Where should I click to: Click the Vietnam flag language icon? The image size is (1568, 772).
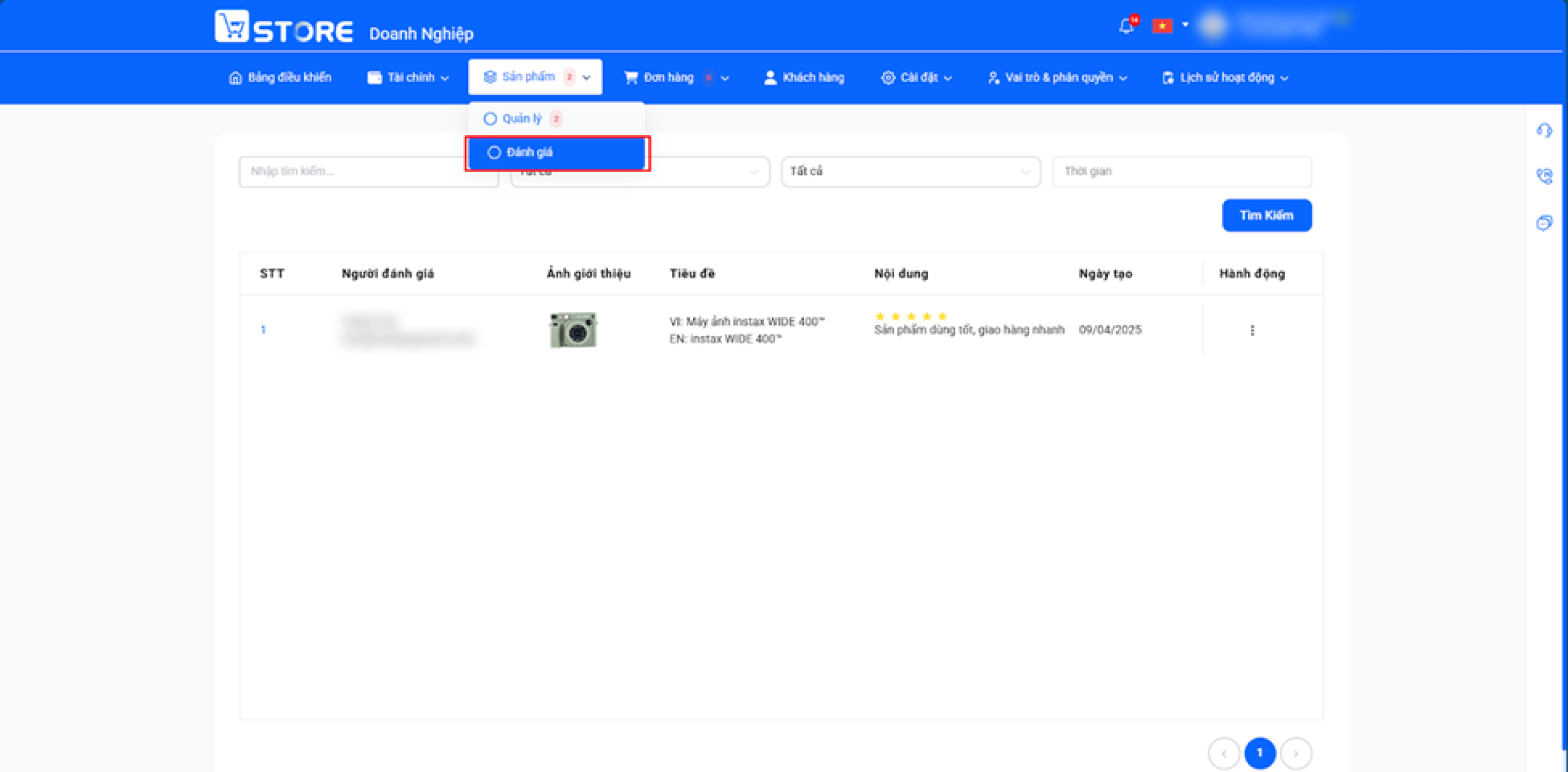pos(1162,26)
